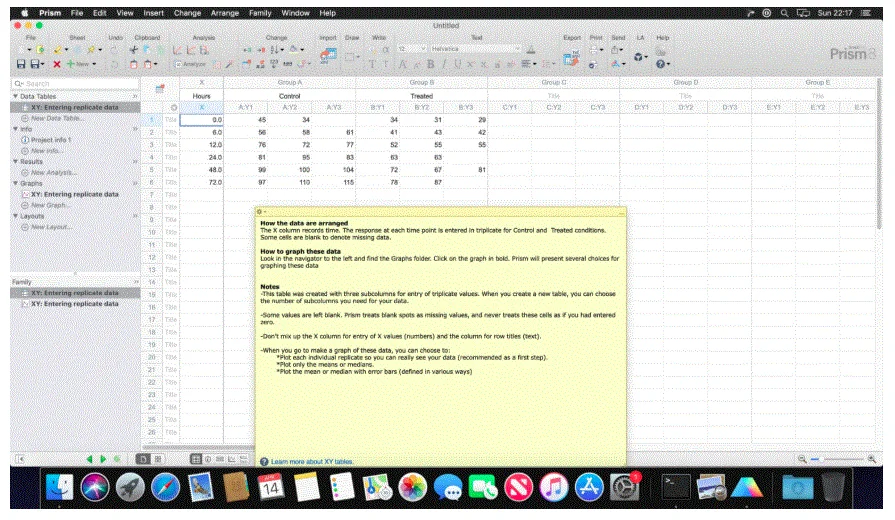
Task: Toggle Bold text formatting
Action: click(x=430, y=64)
